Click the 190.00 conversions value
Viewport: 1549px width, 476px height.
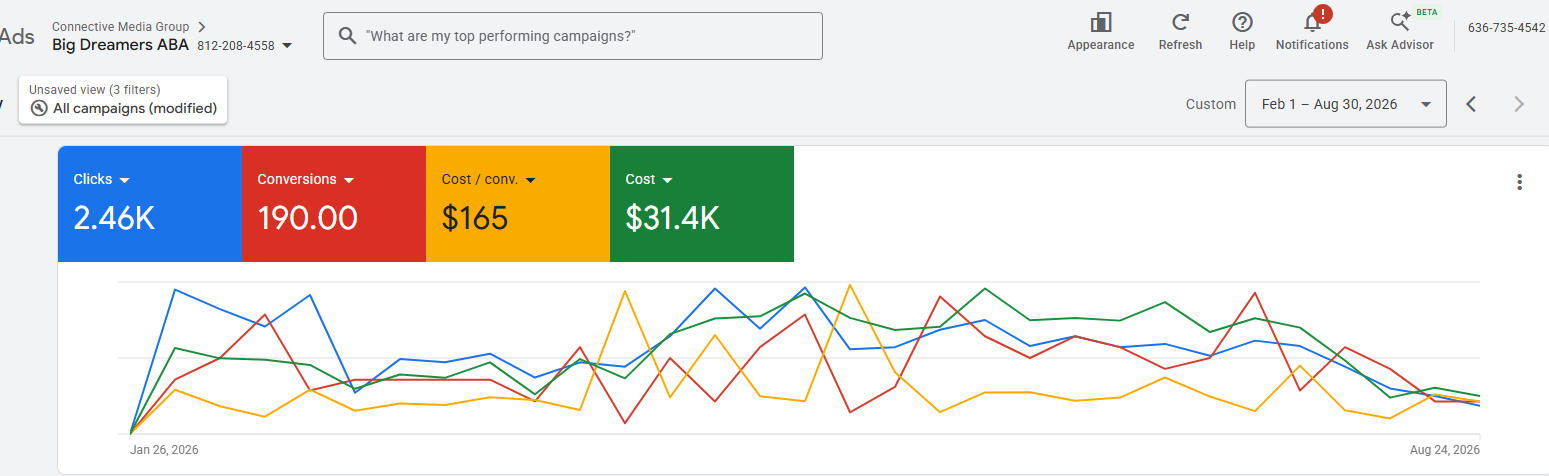pos(307,218)
